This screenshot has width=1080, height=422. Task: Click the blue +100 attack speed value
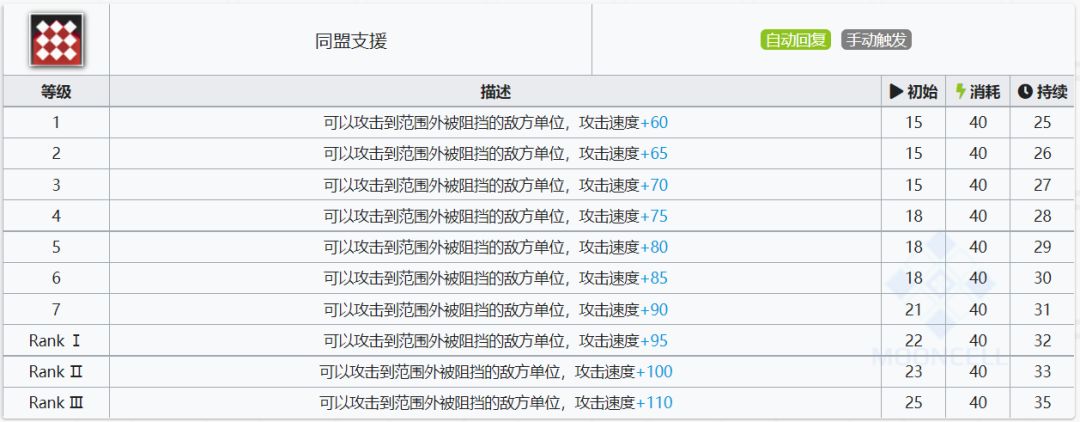[654, 372]
